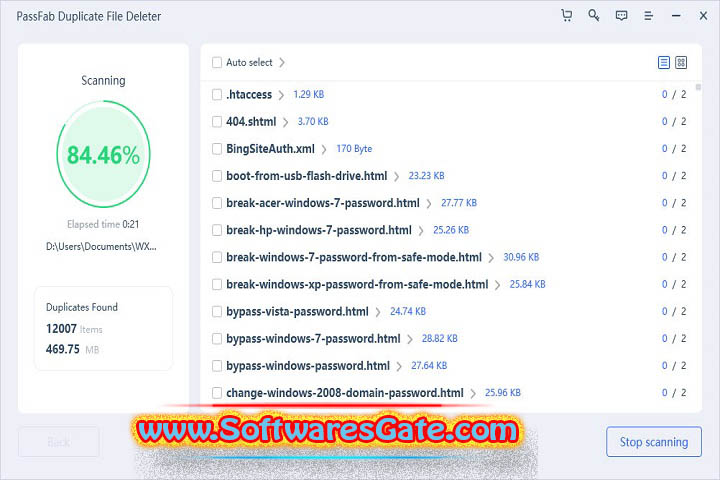The width and height of the screenshot is (720, 480).
Task: Select break-acer-windows-7-password.html file name
Action: click(x=323, y=203)
